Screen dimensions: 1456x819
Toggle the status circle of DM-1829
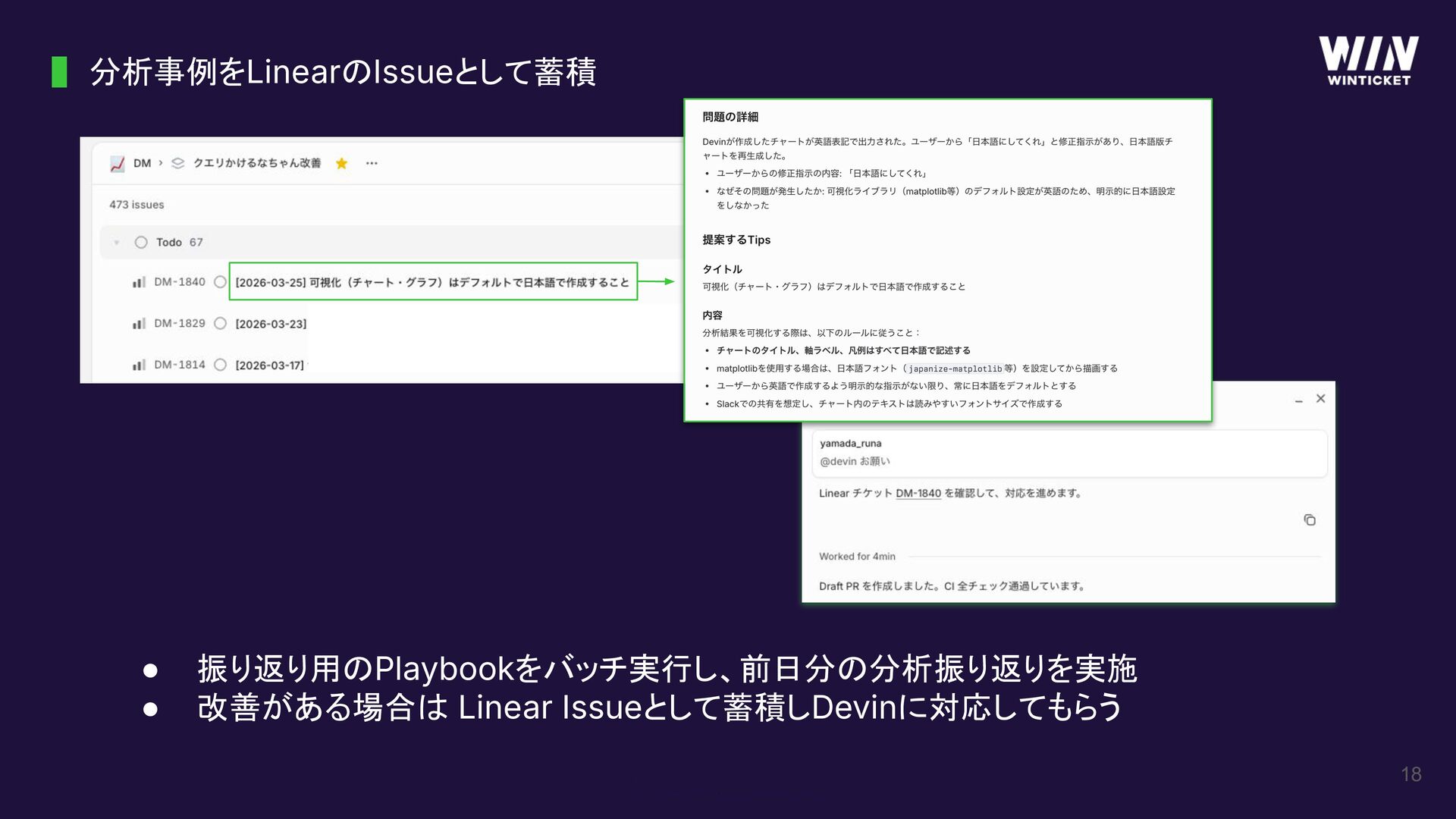click(x=220, y=324)
